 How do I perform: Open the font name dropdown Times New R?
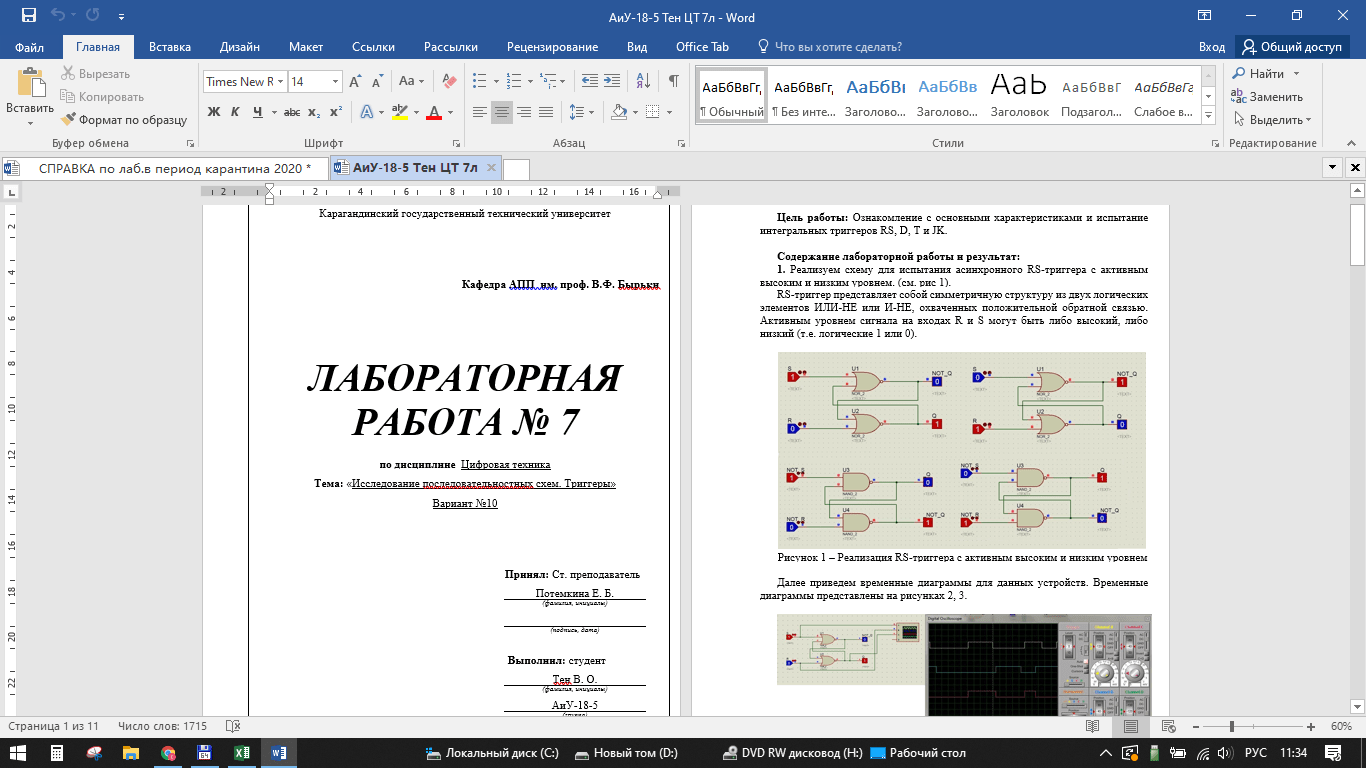tap(281, 82)
